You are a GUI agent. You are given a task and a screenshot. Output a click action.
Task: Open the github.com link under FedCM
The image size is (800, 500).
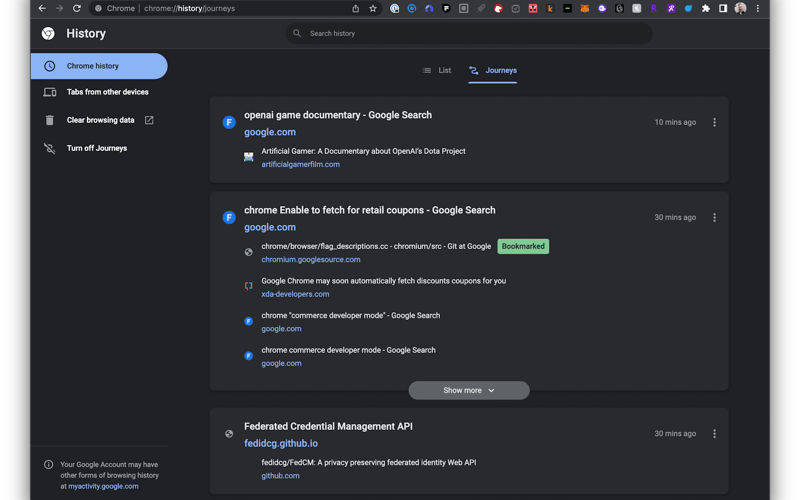(280, 476)
